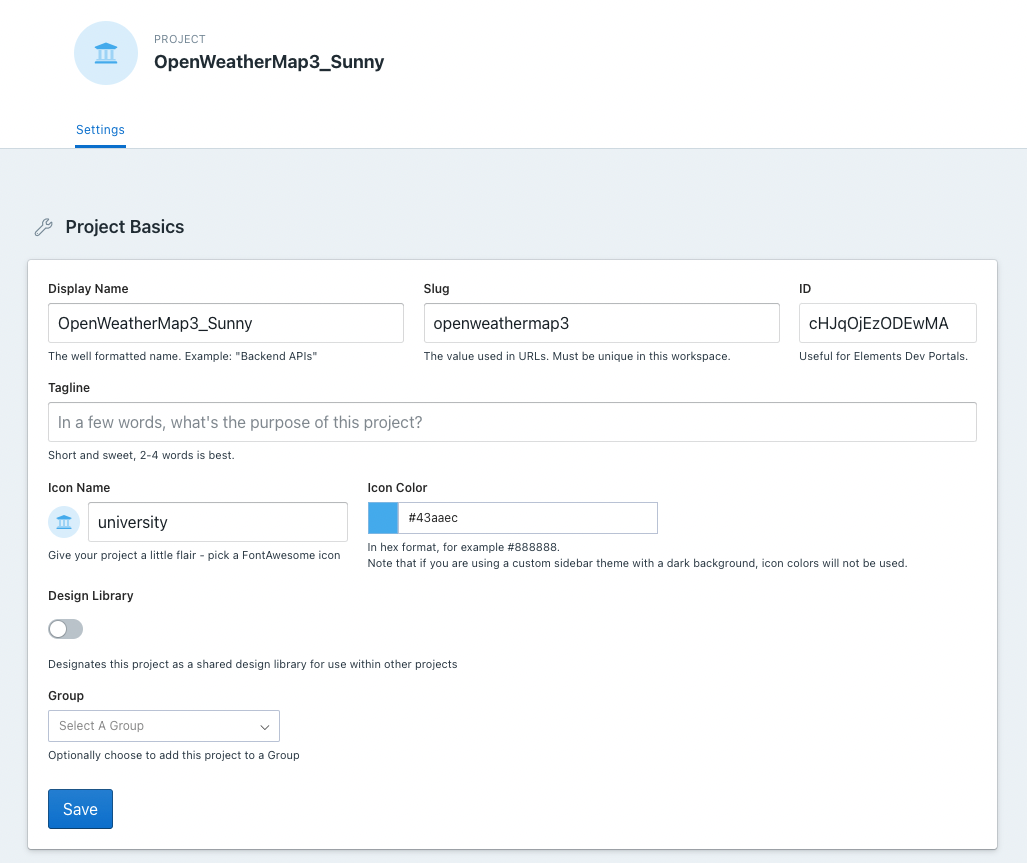
Task: Open the Settings tab
Action: point(100,130)
